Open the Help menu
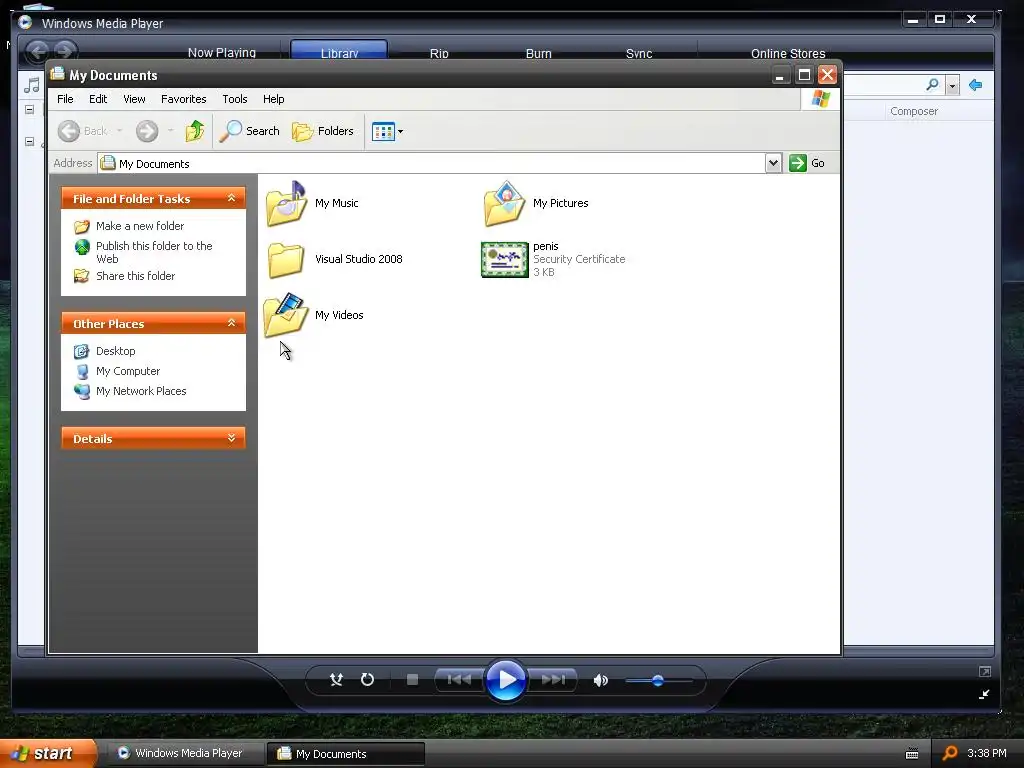The image size is (1024, 768). 274,99
